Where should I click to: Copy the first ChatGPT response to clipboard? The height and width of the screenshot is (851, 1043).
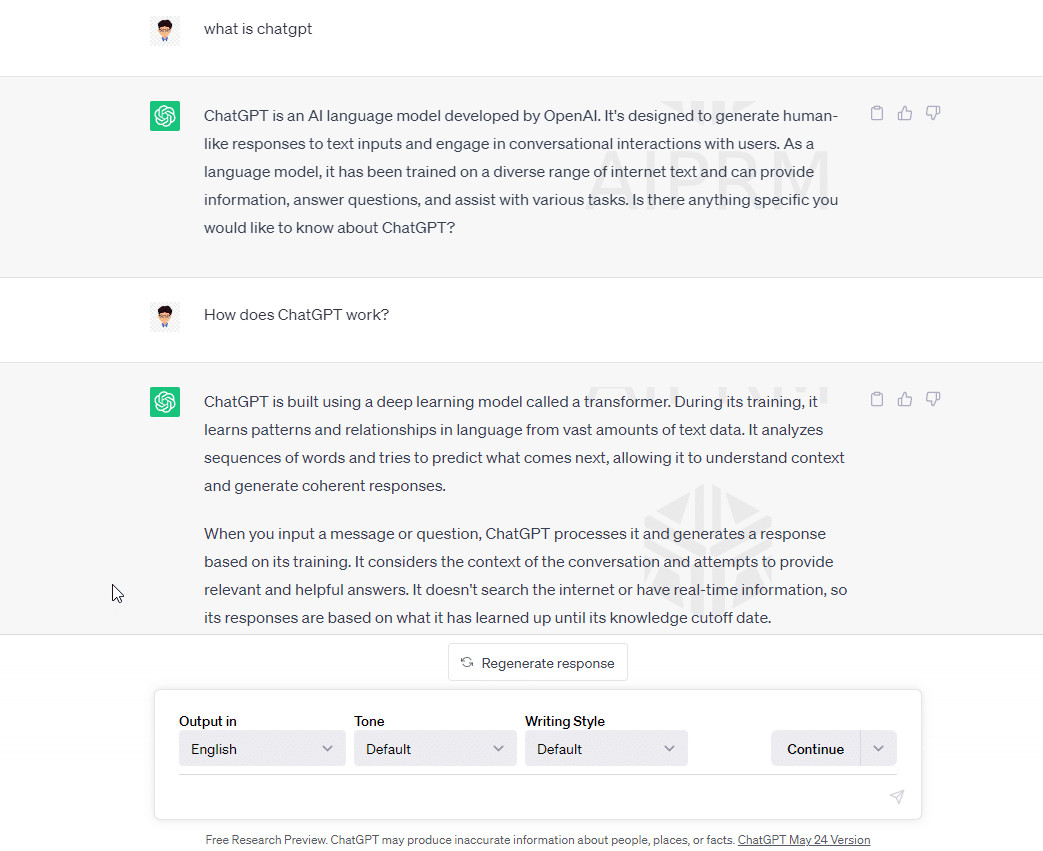tap(877, 113)
